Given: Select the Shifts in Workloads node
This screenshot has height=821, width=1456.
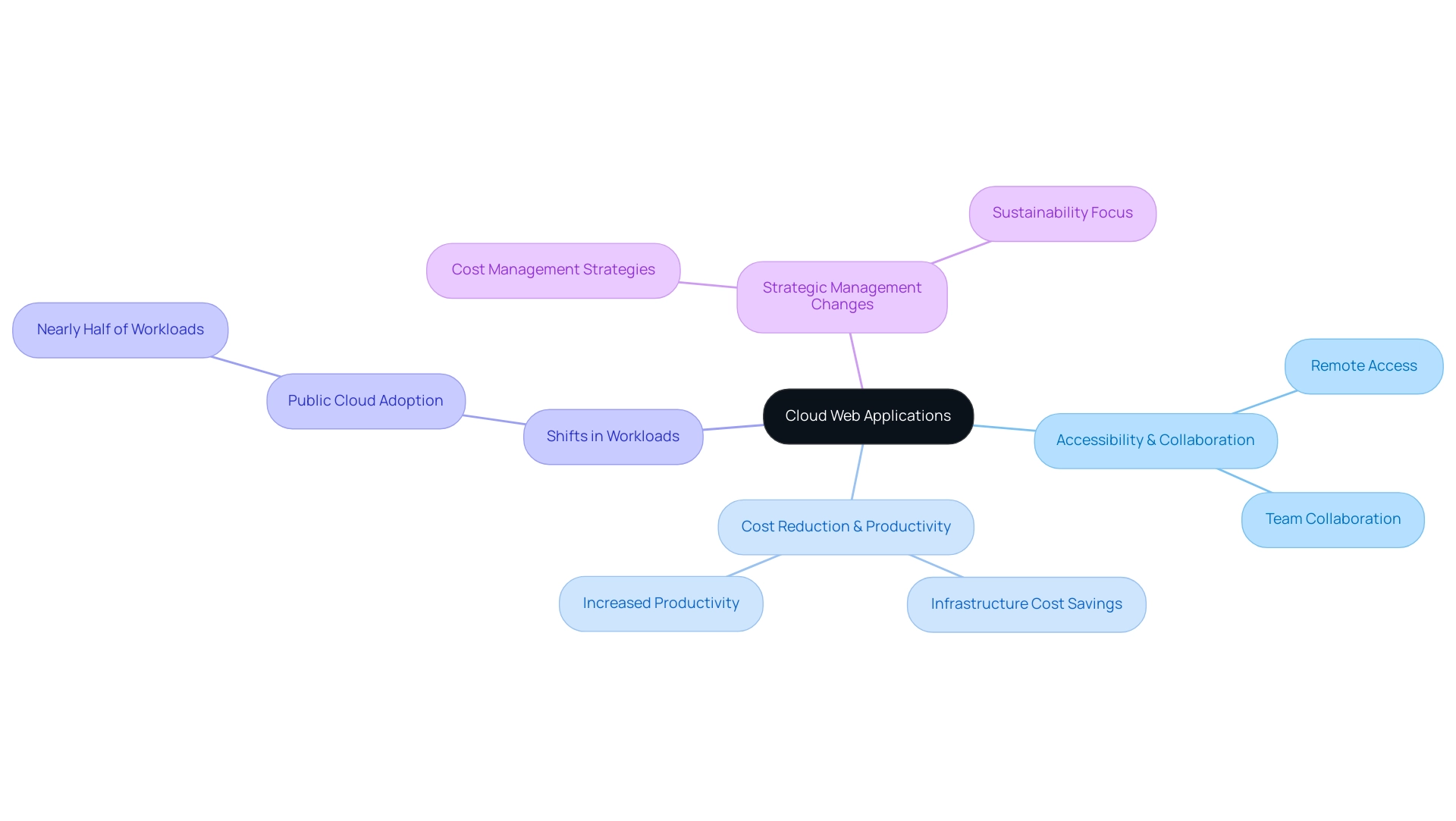Looking at the screenshot, I should (613, 436).
